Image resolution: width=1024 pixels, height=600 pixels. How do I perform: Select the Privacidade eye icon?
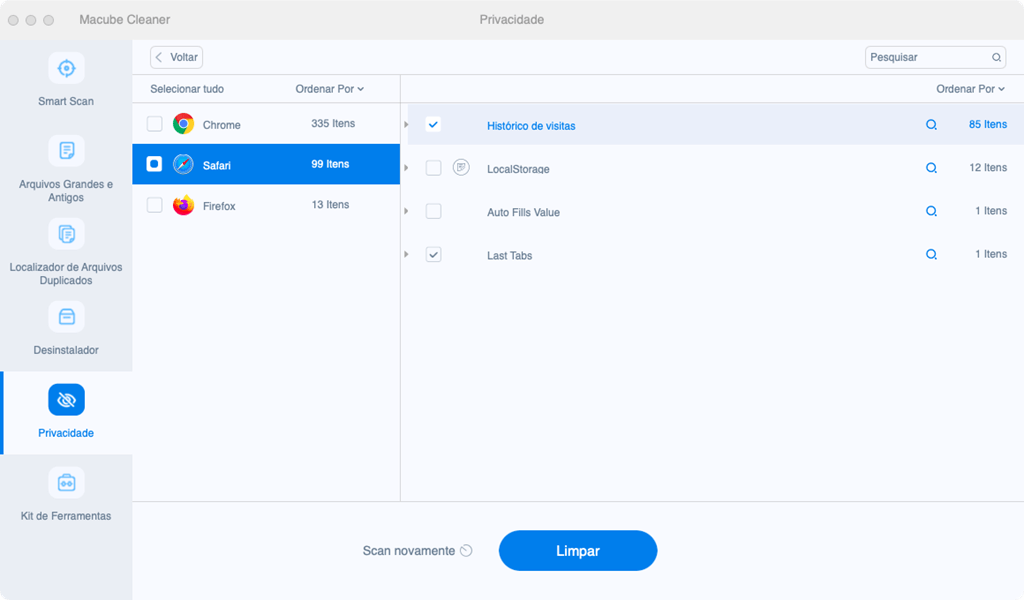[66, 400]
